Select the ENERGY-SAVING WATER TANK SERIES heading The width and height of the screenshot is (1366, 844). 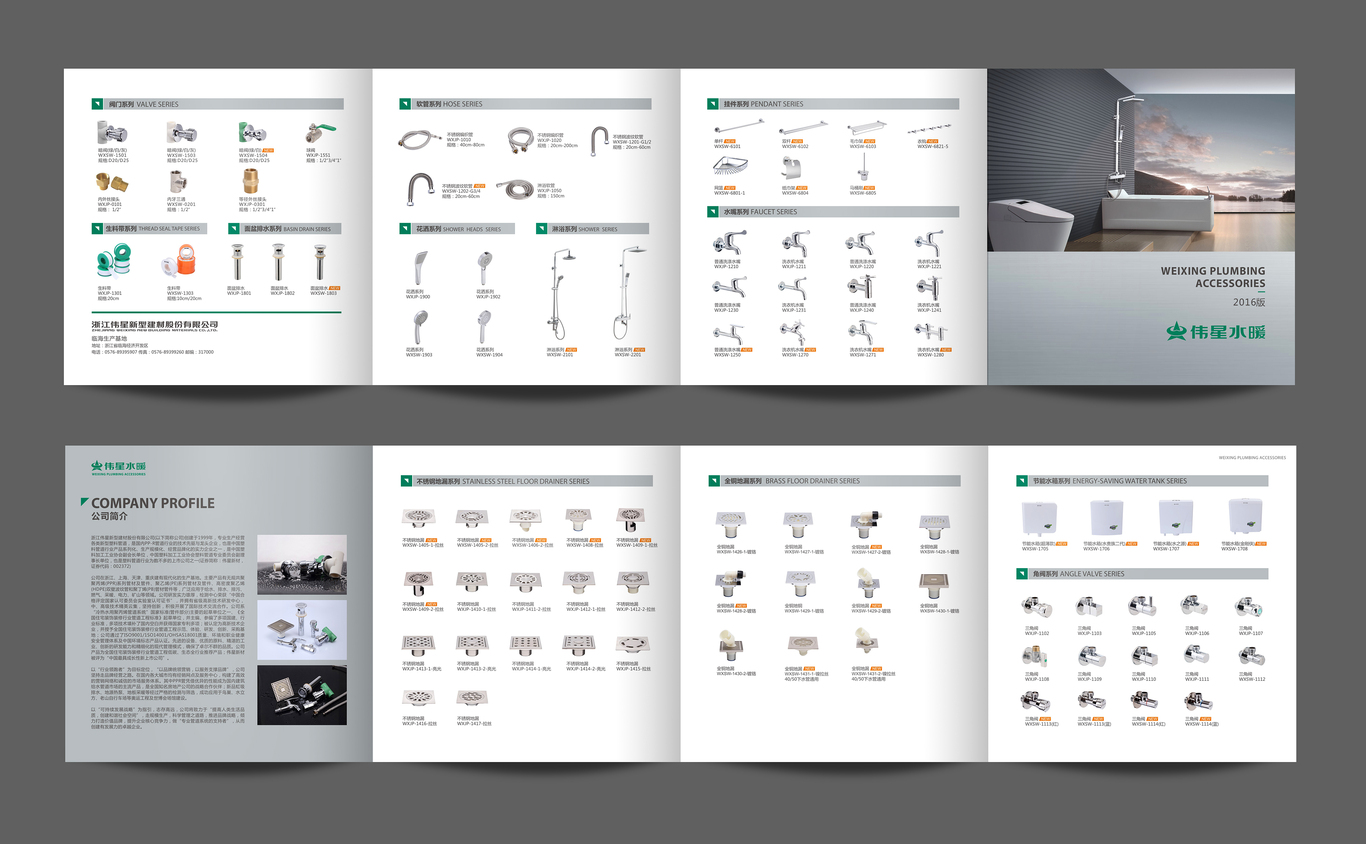1129,481
